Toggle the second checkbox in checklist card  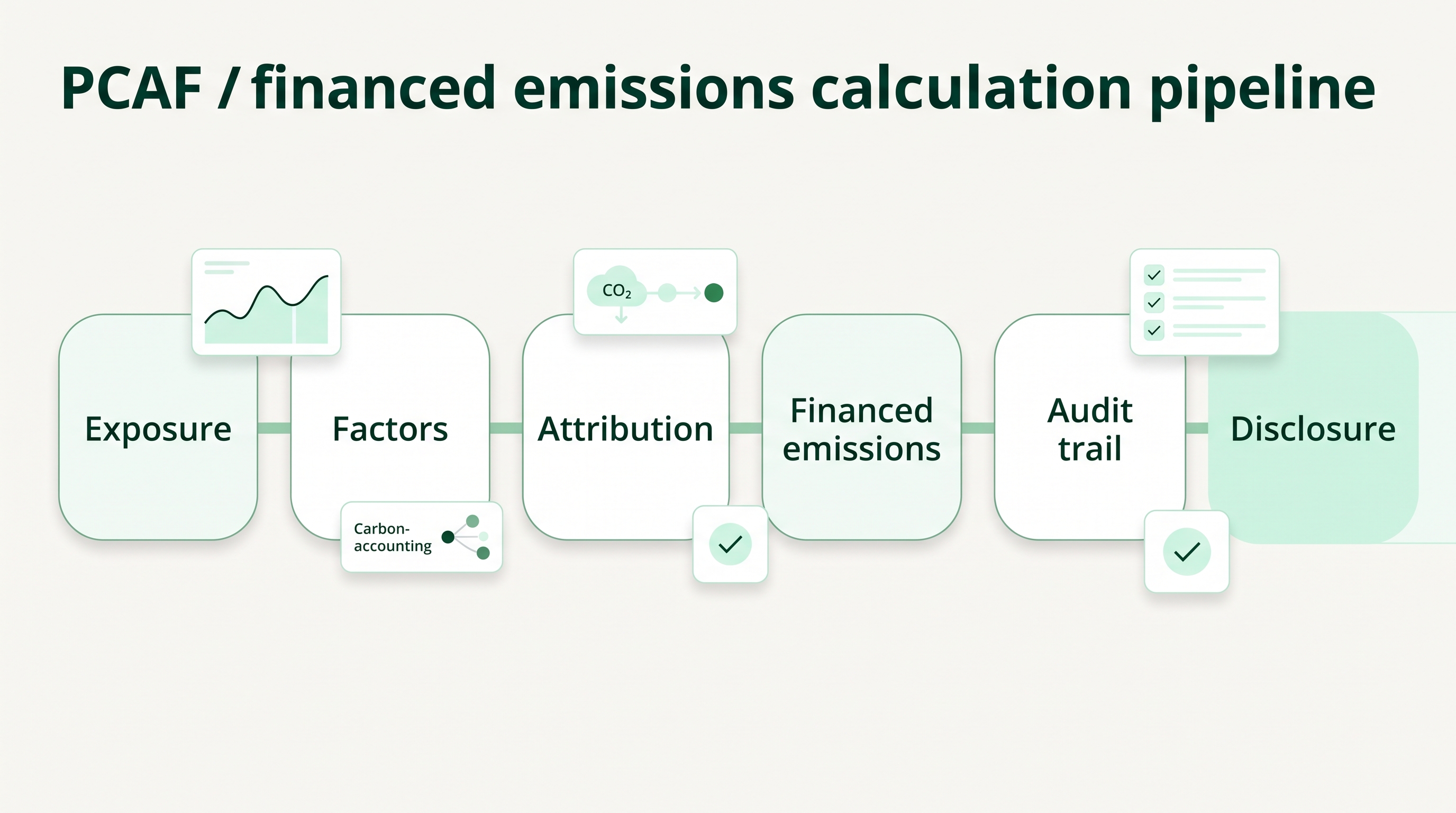(1154, 302)
